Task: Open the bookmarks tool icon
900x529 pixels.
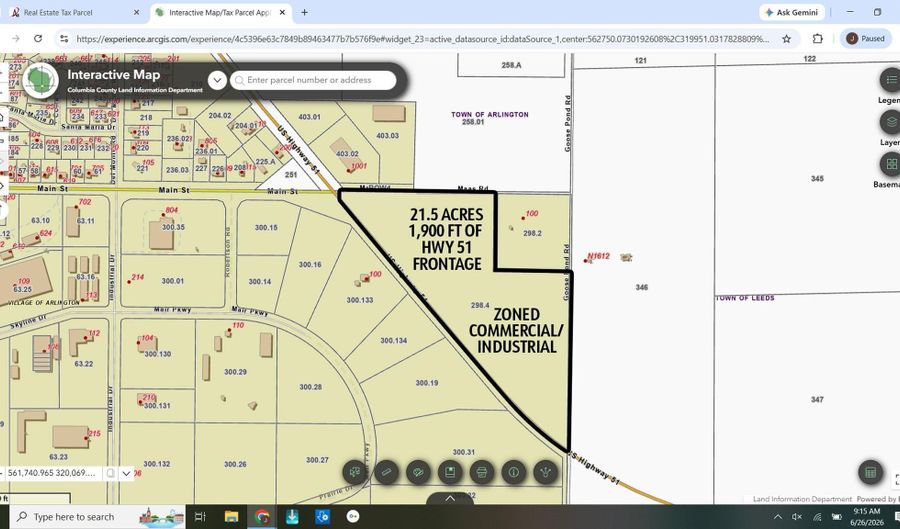Action: point(450,472)
